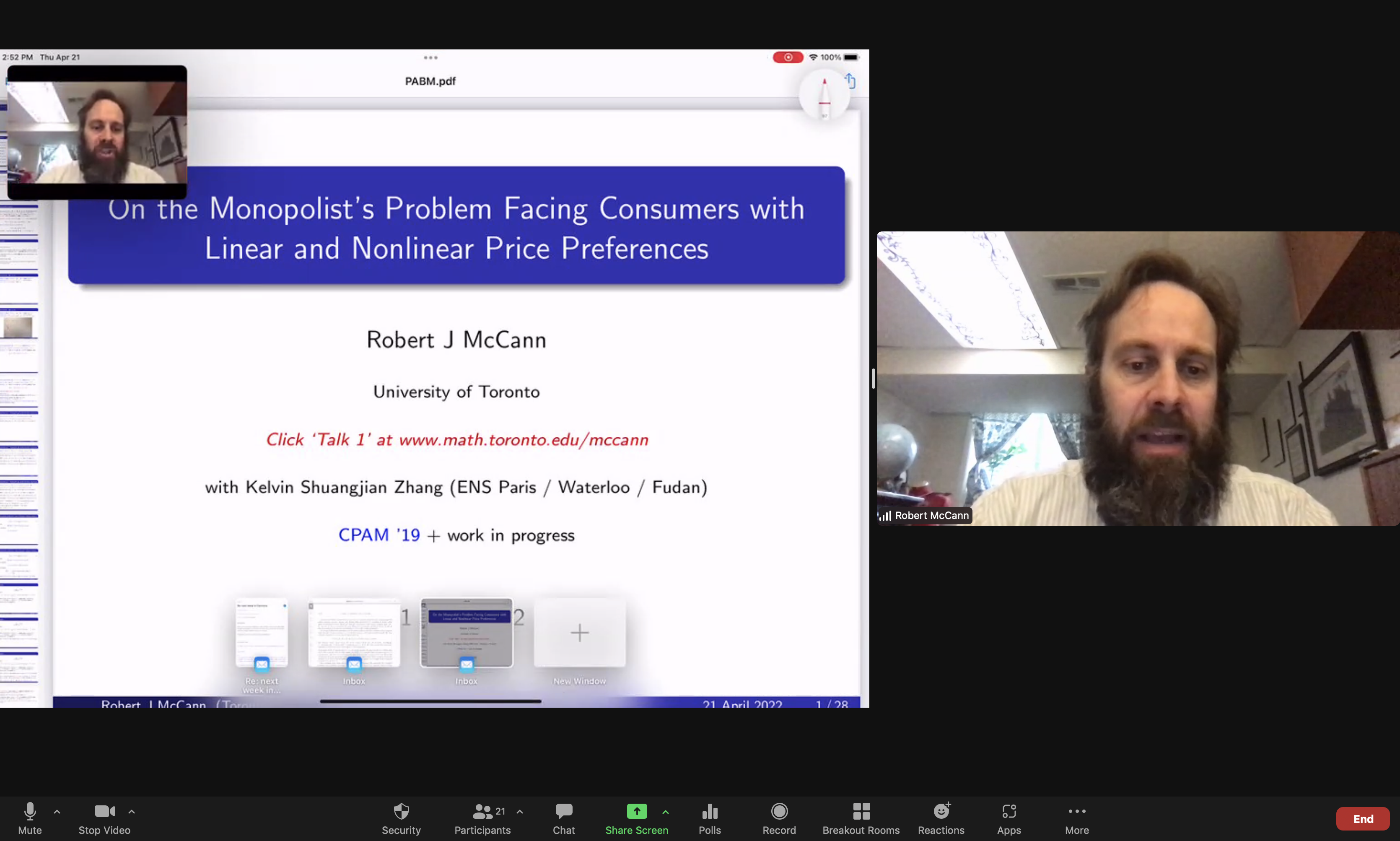Mute the microphone

point(30,818)
